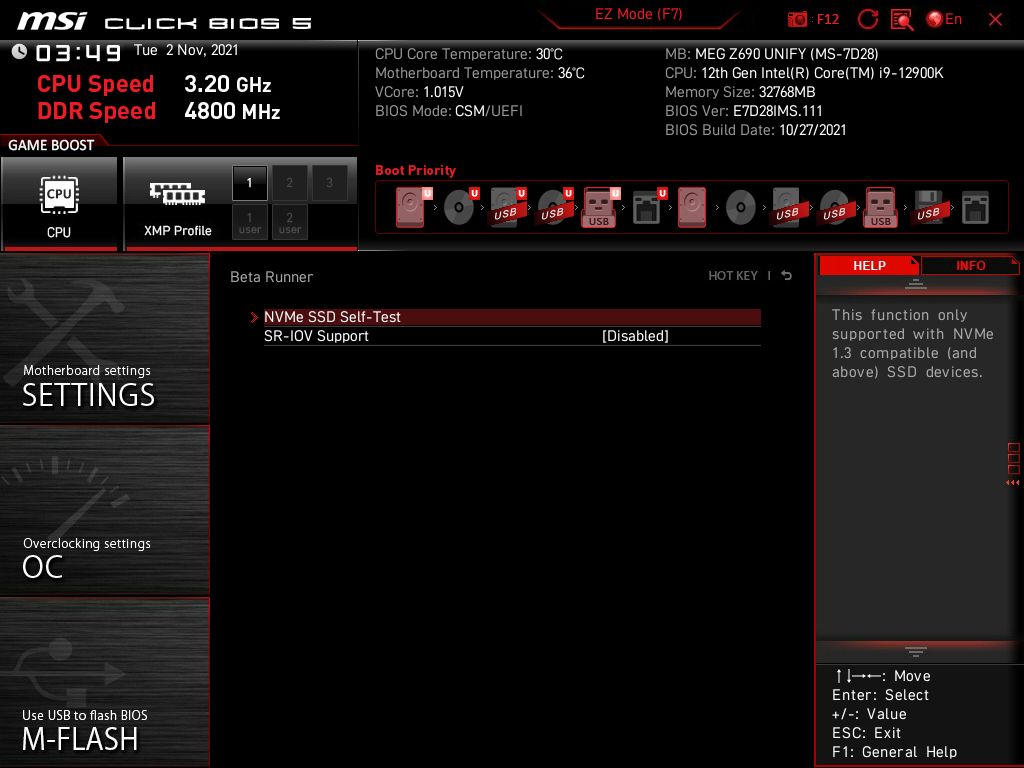The height and width of the screenshot is (768, 1024).
Task: Select the UEFI CD/DVD boot icon
Action: coord(460,207)
